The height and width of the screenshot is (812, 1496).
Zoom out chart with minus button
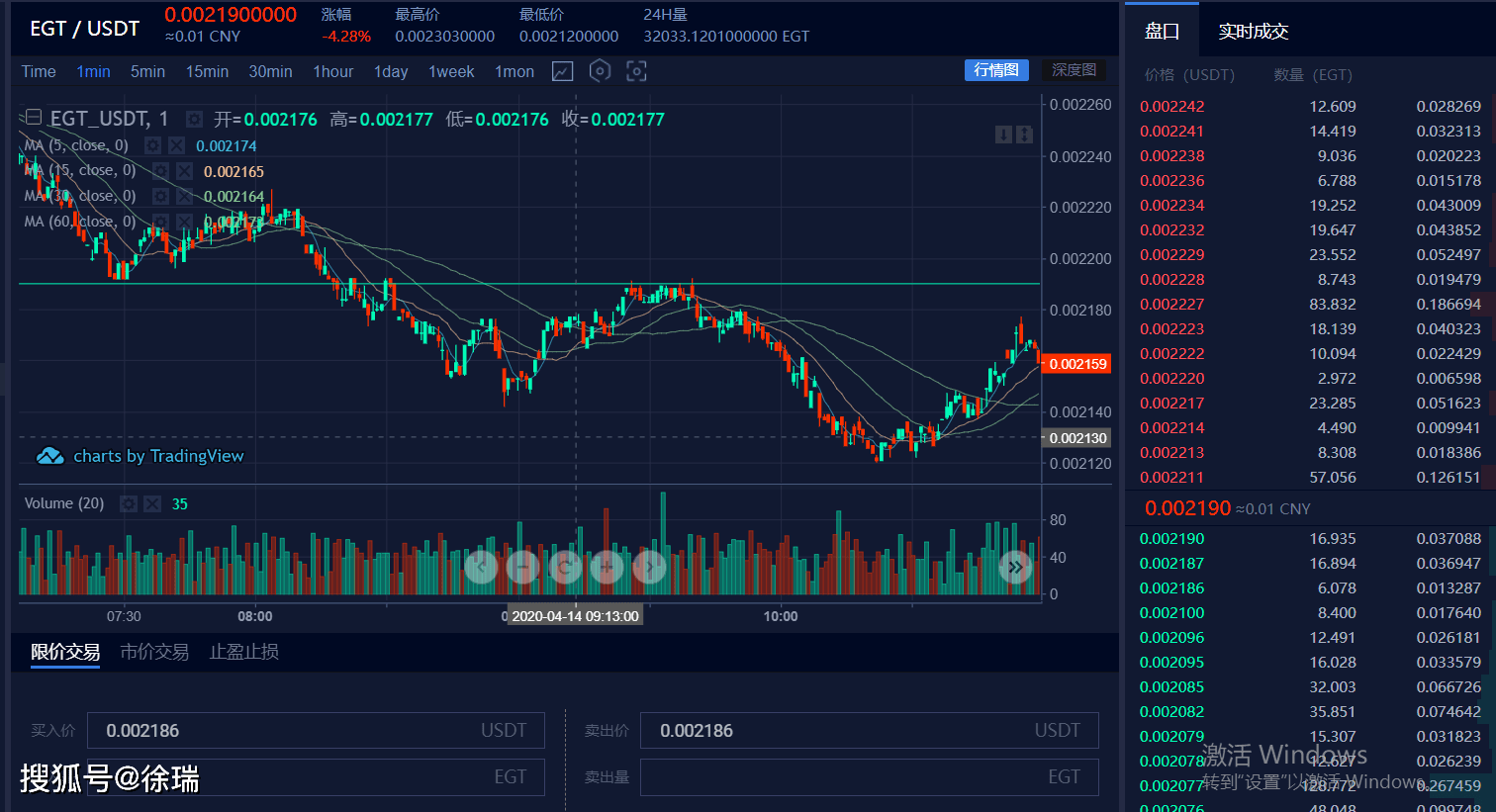[x=522, y=567]
